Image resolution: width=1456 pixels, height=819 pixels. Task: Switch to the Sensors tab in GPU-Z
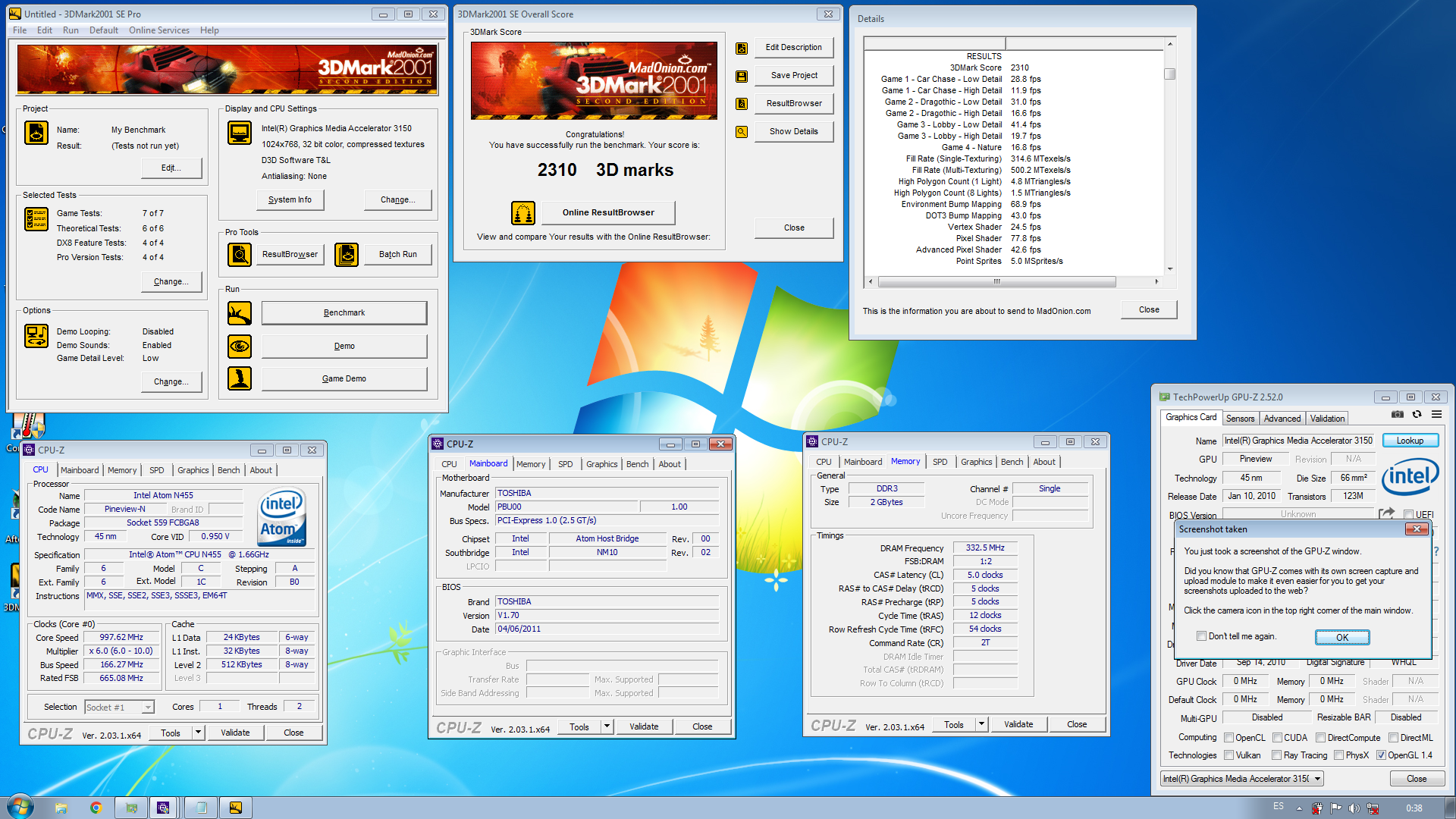click(1241, 418)
